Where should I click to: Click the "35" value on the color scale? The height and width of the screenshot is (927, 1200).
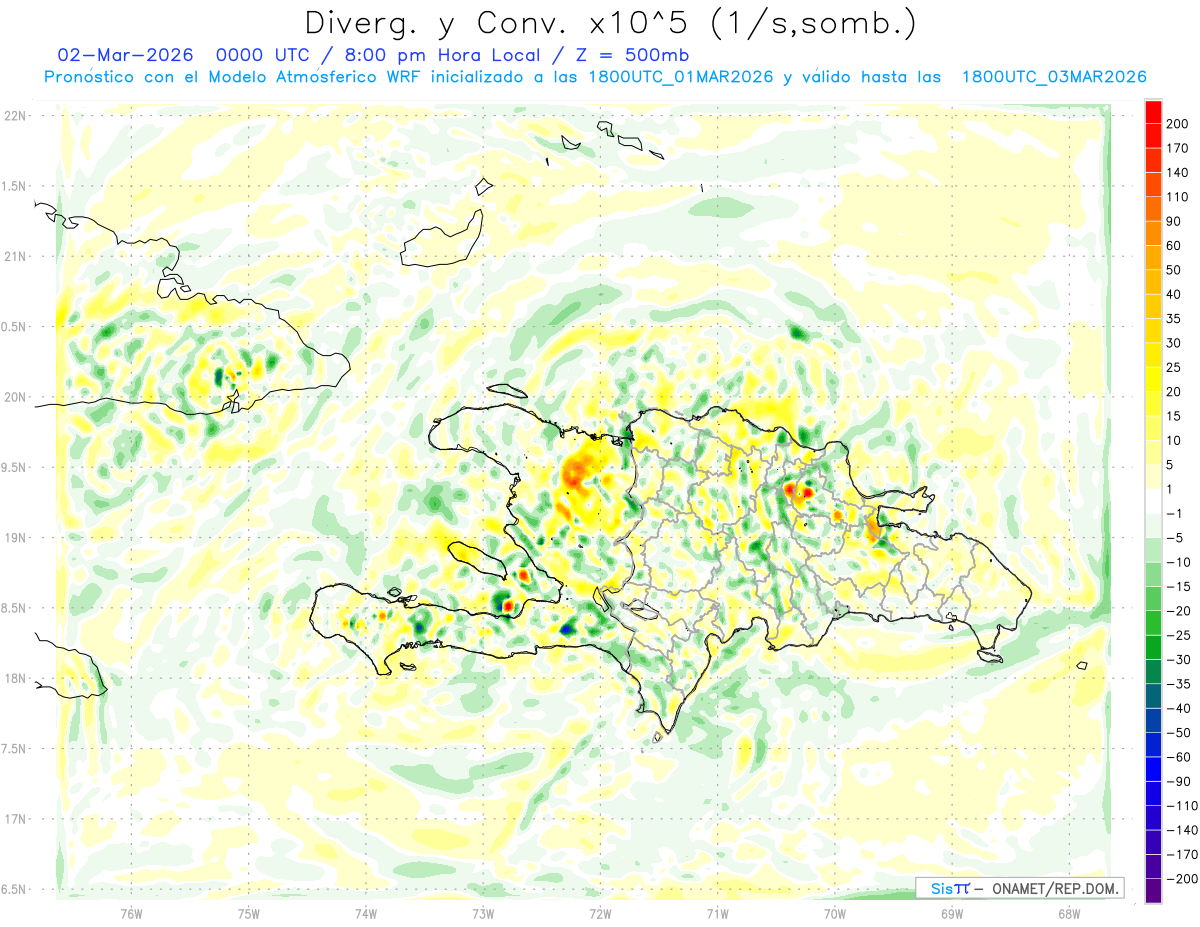[1174, 319]
